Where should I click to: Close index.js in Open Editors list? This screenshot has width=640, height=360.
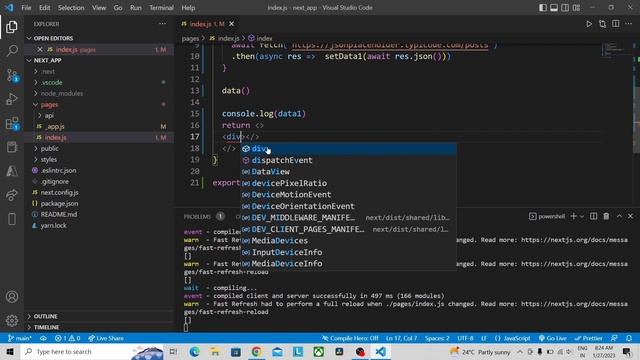[40, 49]
